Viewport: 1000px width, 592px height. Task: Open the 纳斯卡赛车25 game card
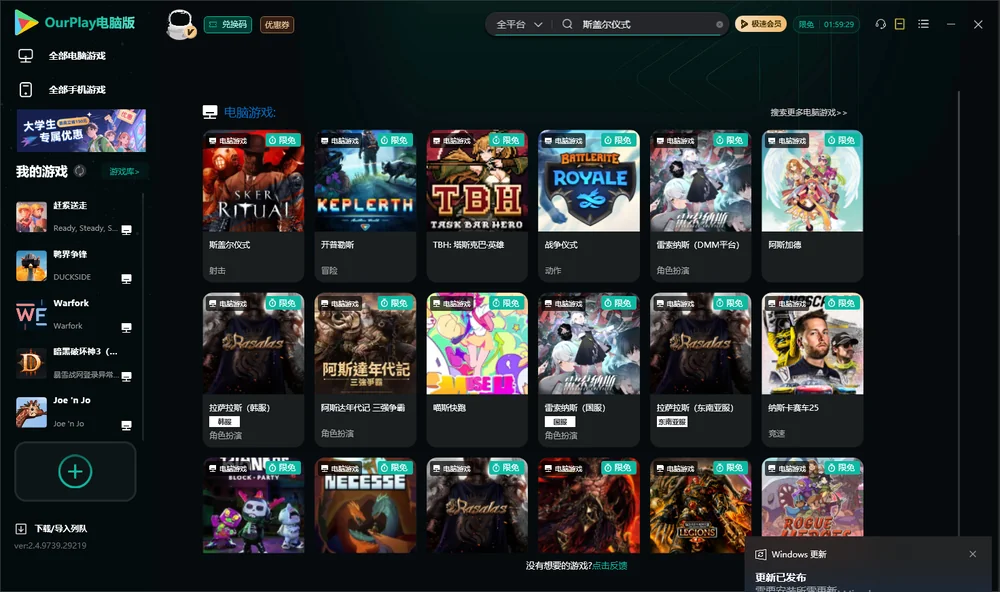click(812, 369)
